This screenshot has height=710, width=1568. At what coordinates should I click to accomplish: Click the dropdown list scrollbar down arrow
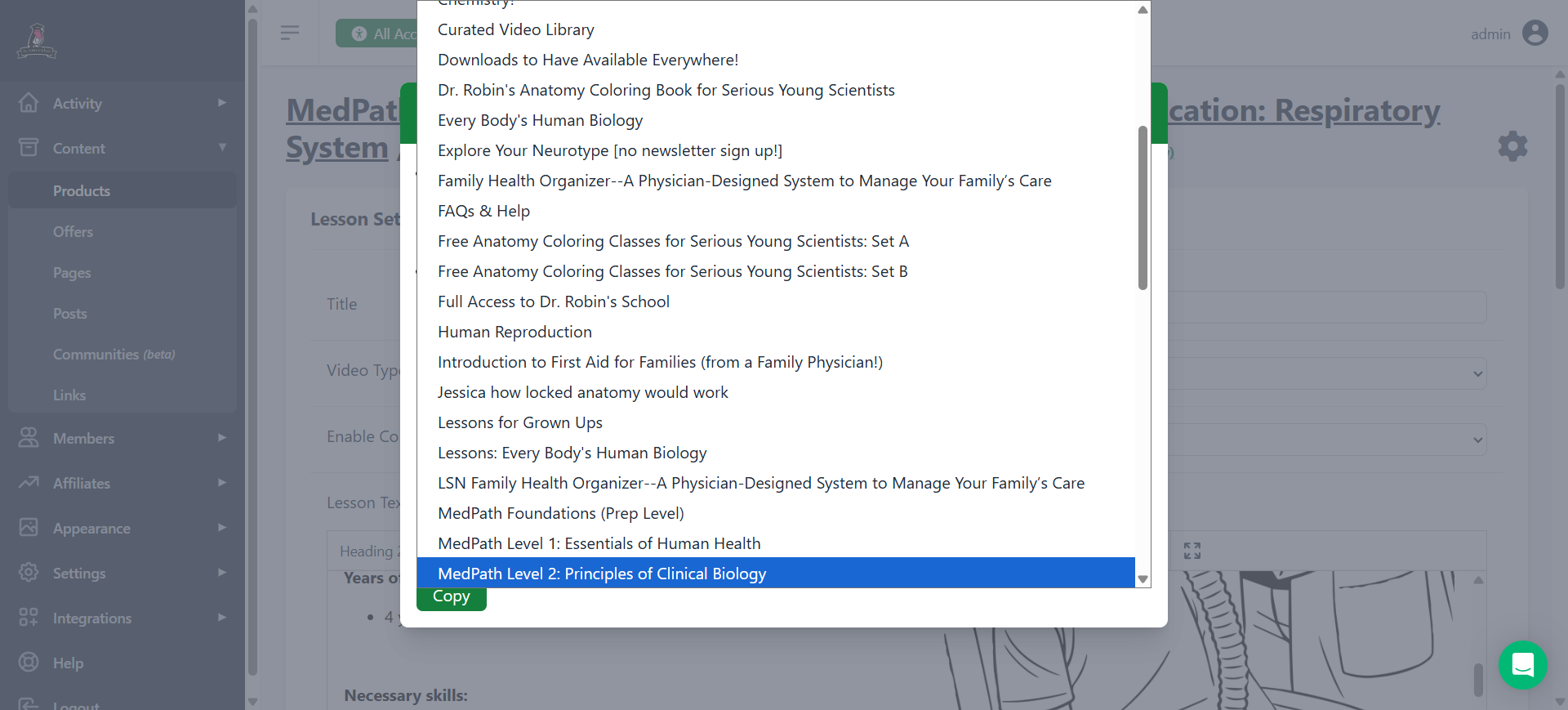coord(1143,578)
